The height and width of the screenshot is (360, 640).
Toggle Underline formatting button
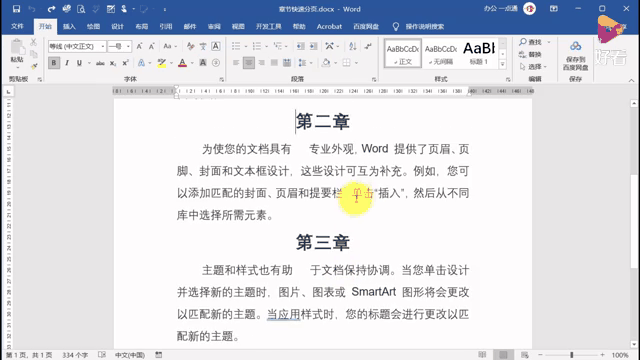(79, 63)
